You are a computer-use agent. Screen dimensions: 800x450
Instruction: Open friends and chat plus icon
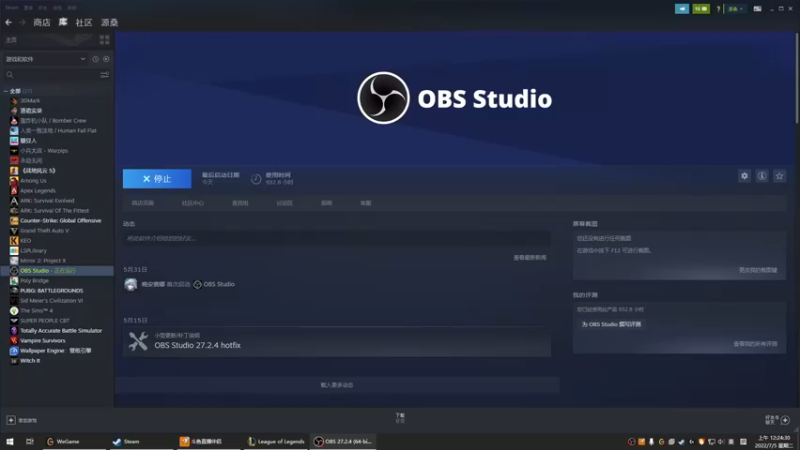[x=785, y=420]
